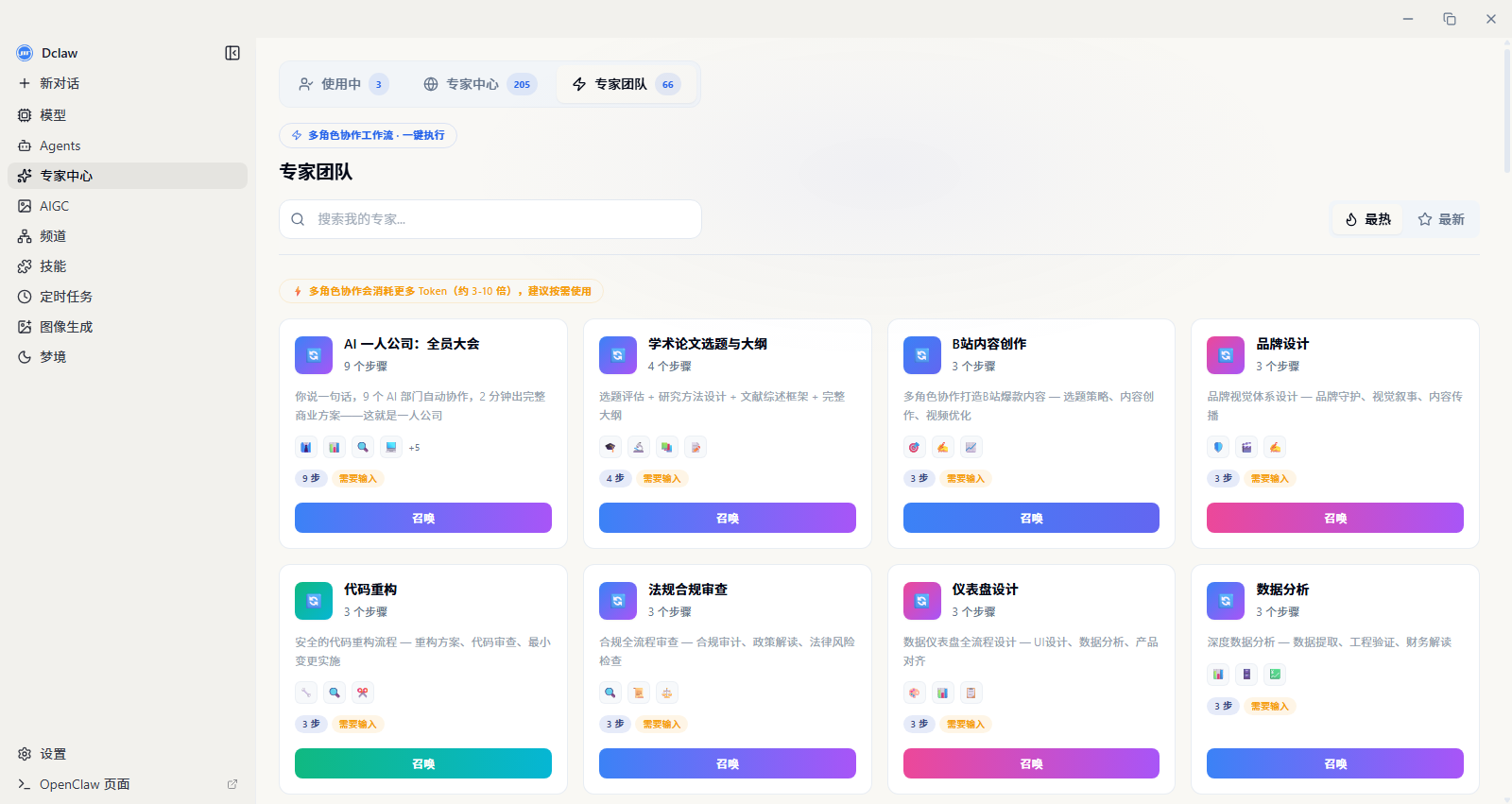
Task: Click the 代码重构 card icon
Action: pyautogui.click(x=314, y=601)
